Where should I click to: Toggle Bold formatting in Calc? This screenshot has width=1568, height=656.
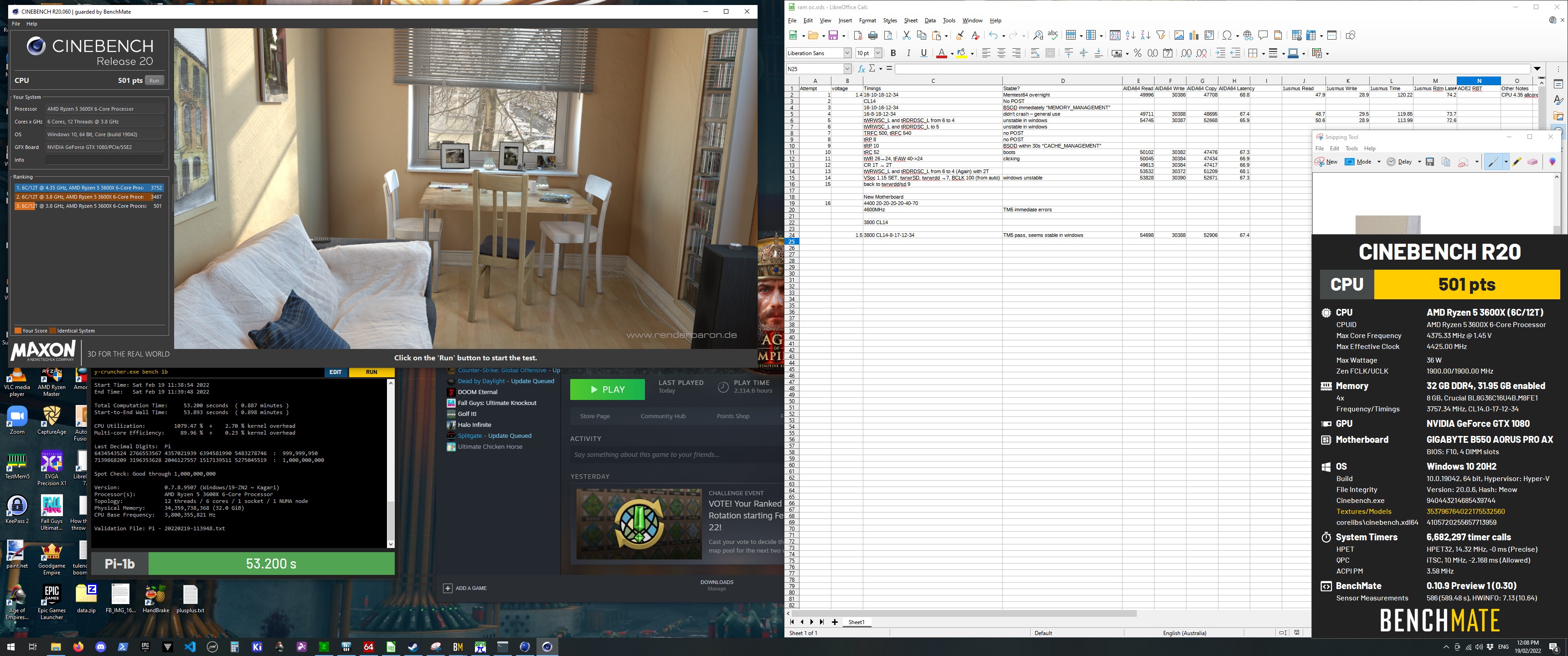893,54
